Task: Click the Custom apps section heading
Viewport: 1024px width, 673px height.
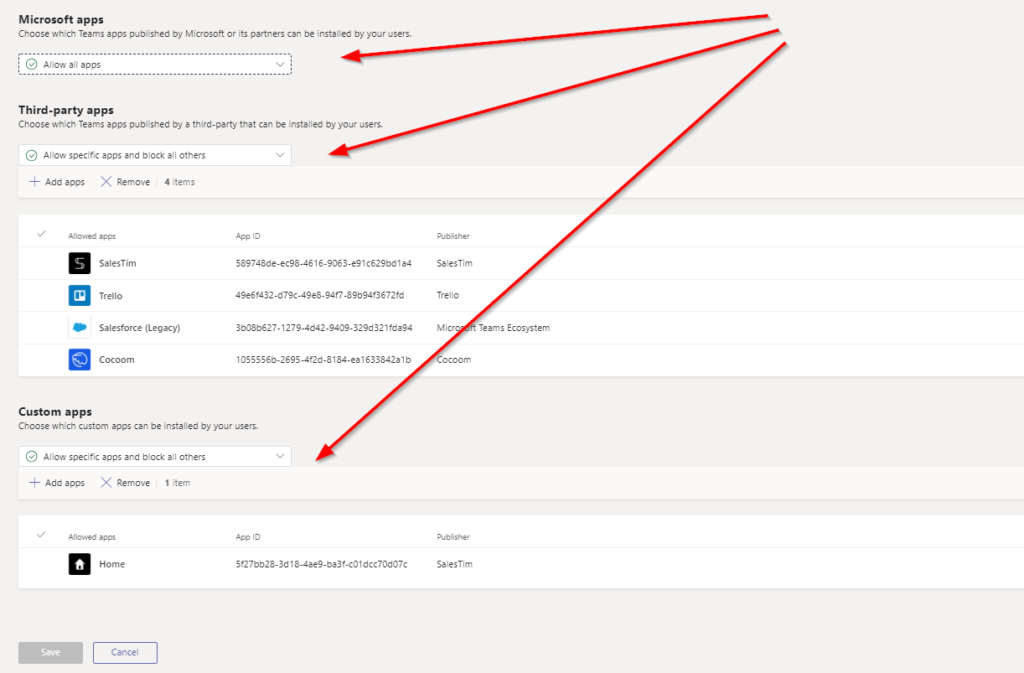Action: pyautogui.click(x=55, y=411)
